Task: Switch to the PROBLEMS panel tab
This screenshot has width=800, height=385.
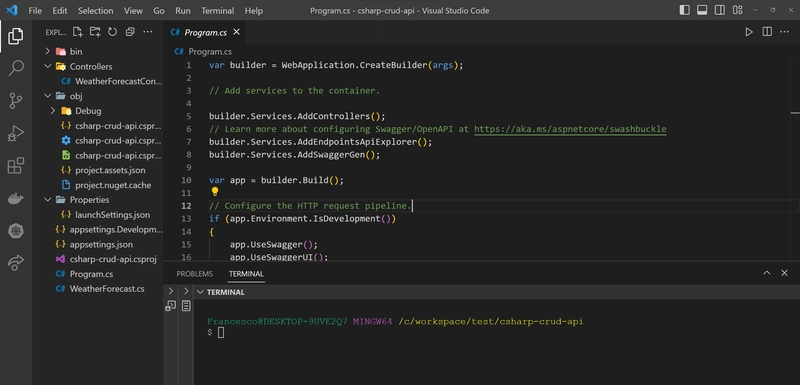Action: [x=194, y=274]
